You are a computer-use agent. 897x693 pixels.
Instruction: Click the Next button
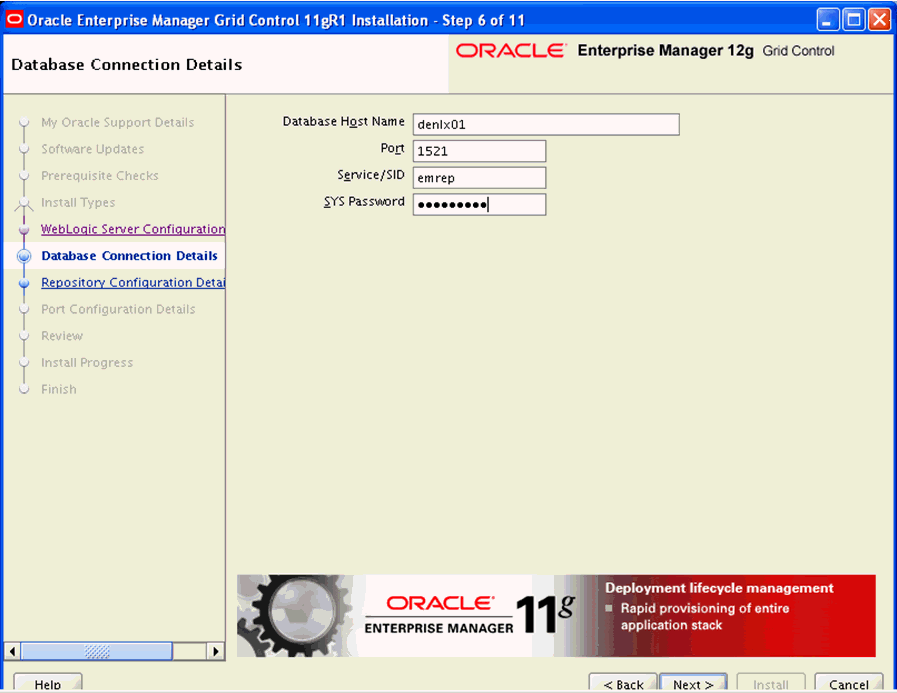(693, 683)
